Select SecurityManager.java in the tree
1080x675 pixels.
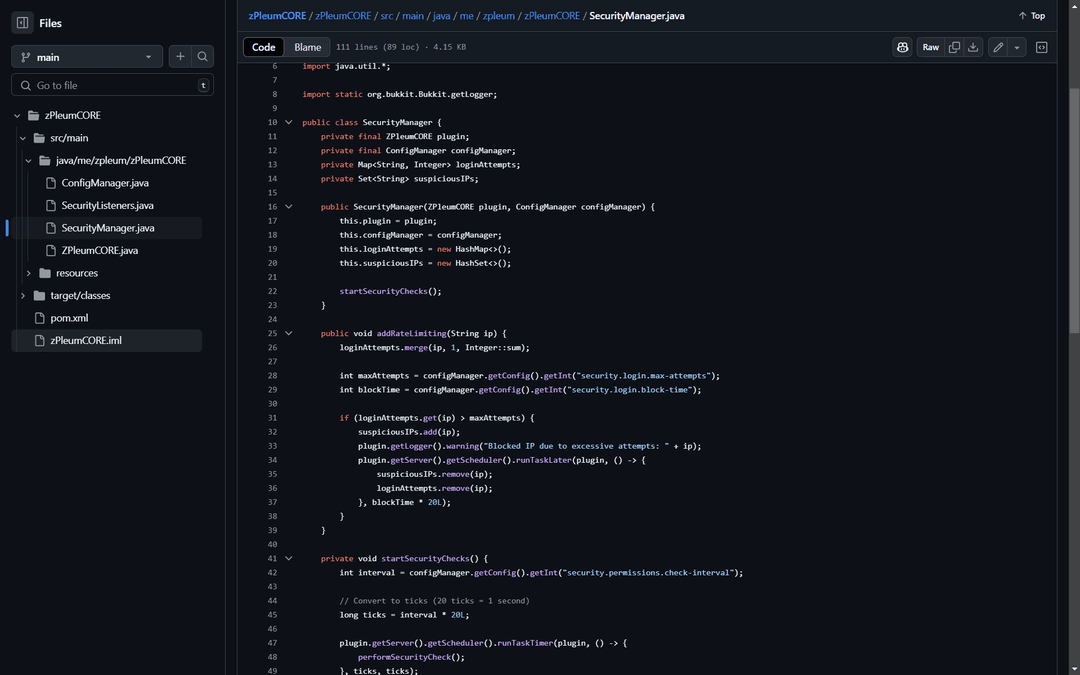107,228
